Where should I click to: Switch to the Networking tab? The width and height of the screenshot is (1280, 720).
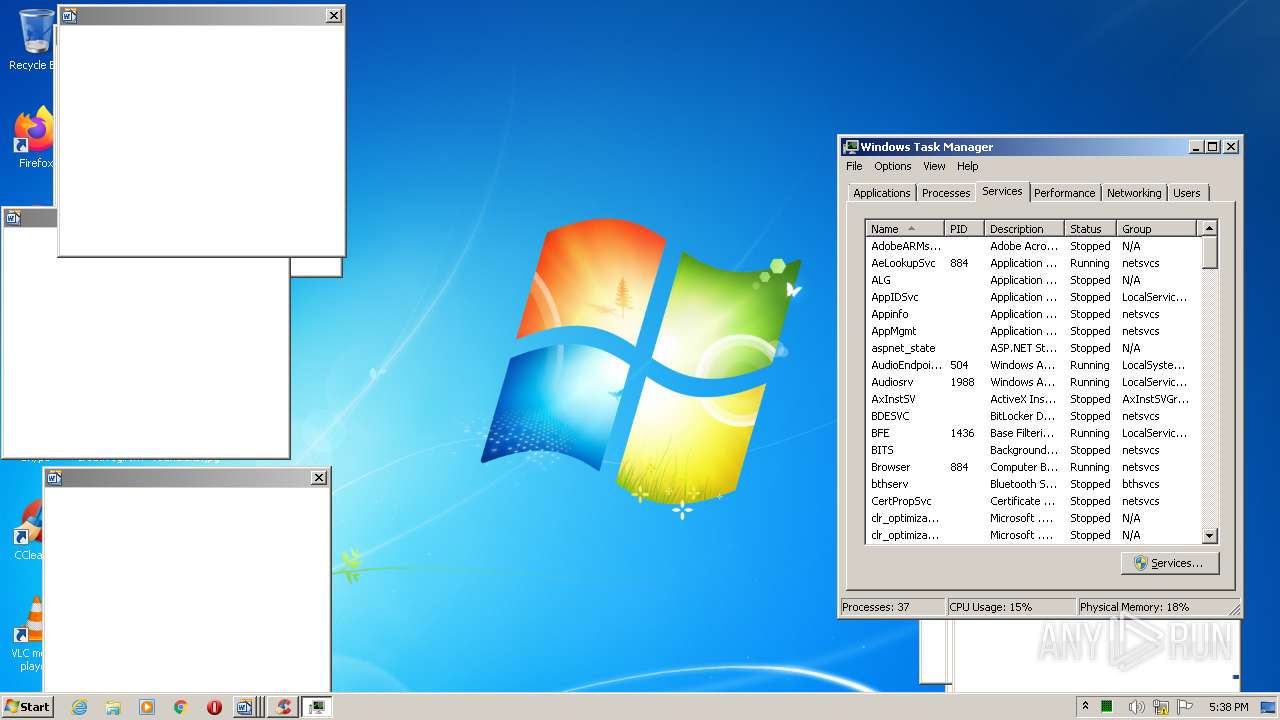1134,193
